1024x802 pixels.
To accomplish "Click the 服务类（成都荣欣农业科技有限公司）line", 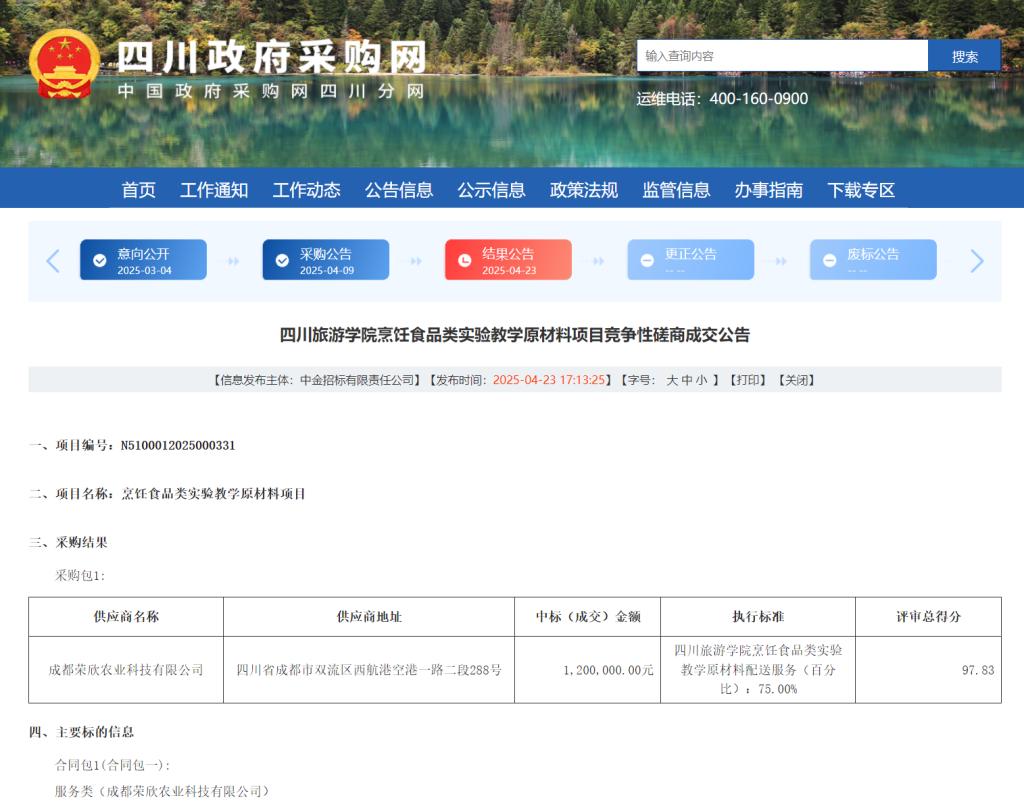I will coord(162,792).
